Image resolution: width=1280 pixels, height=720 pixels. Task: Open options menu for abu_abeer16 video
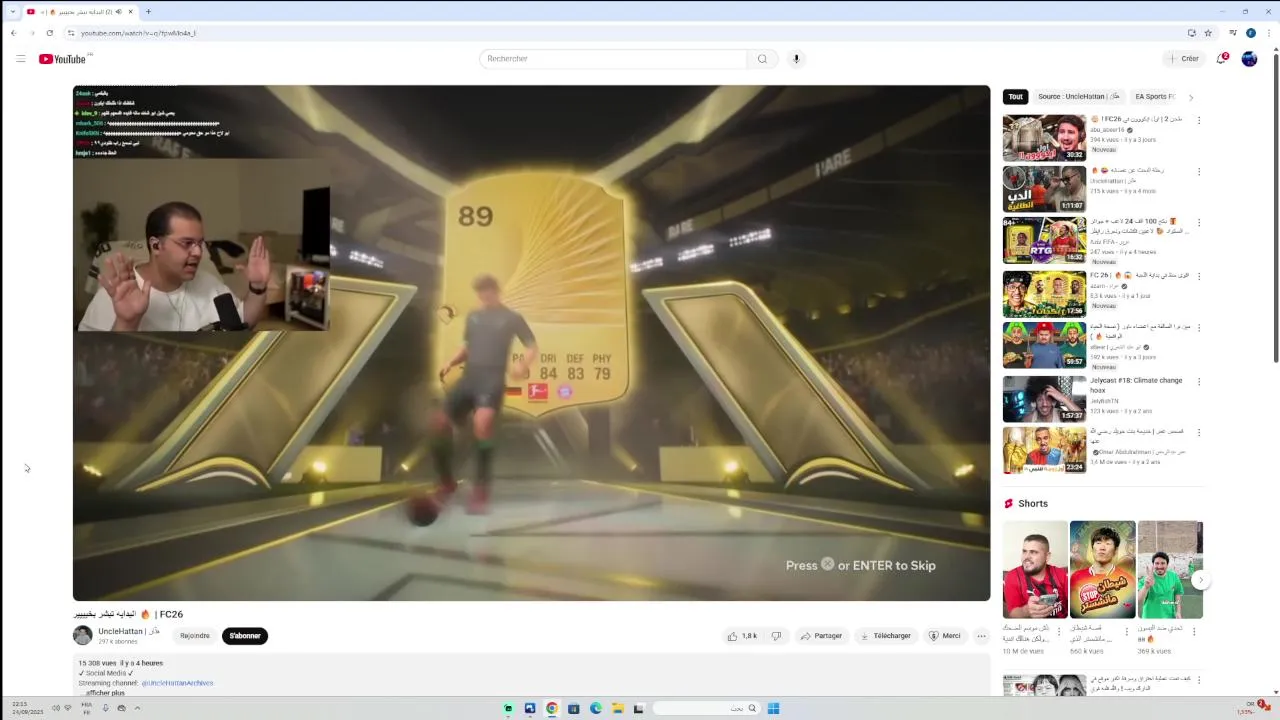click(x=1199, y=120)
